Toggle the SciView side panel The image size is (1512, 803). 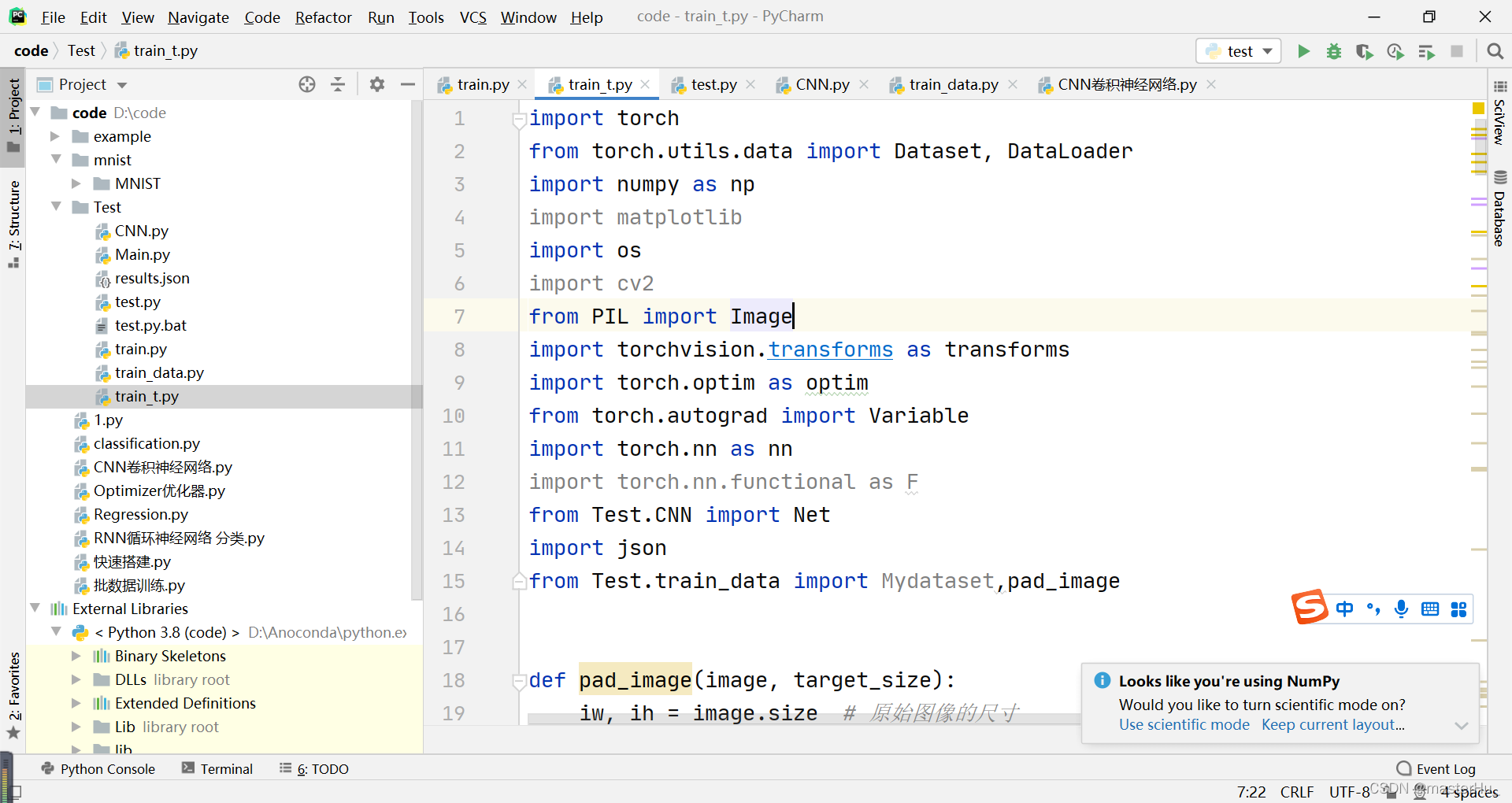coord(1499,112)
